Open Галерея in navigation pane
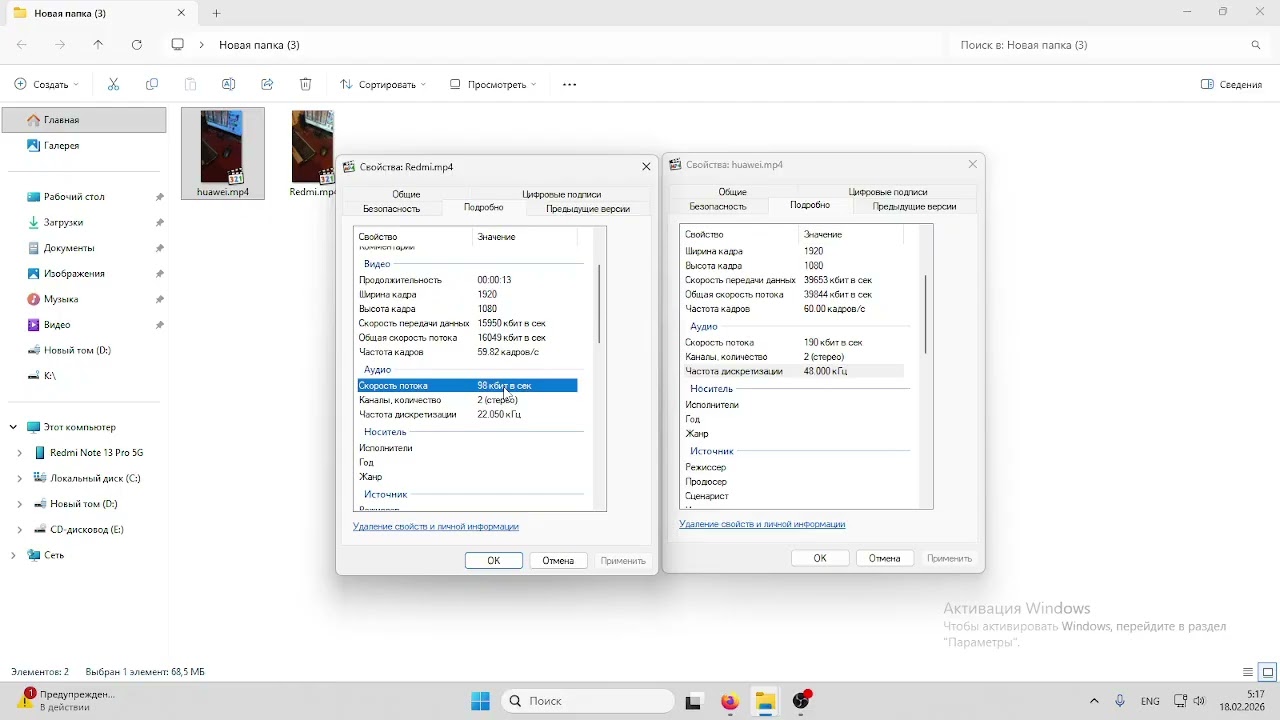Screen dimensions: 1280x720 [84, 146]
